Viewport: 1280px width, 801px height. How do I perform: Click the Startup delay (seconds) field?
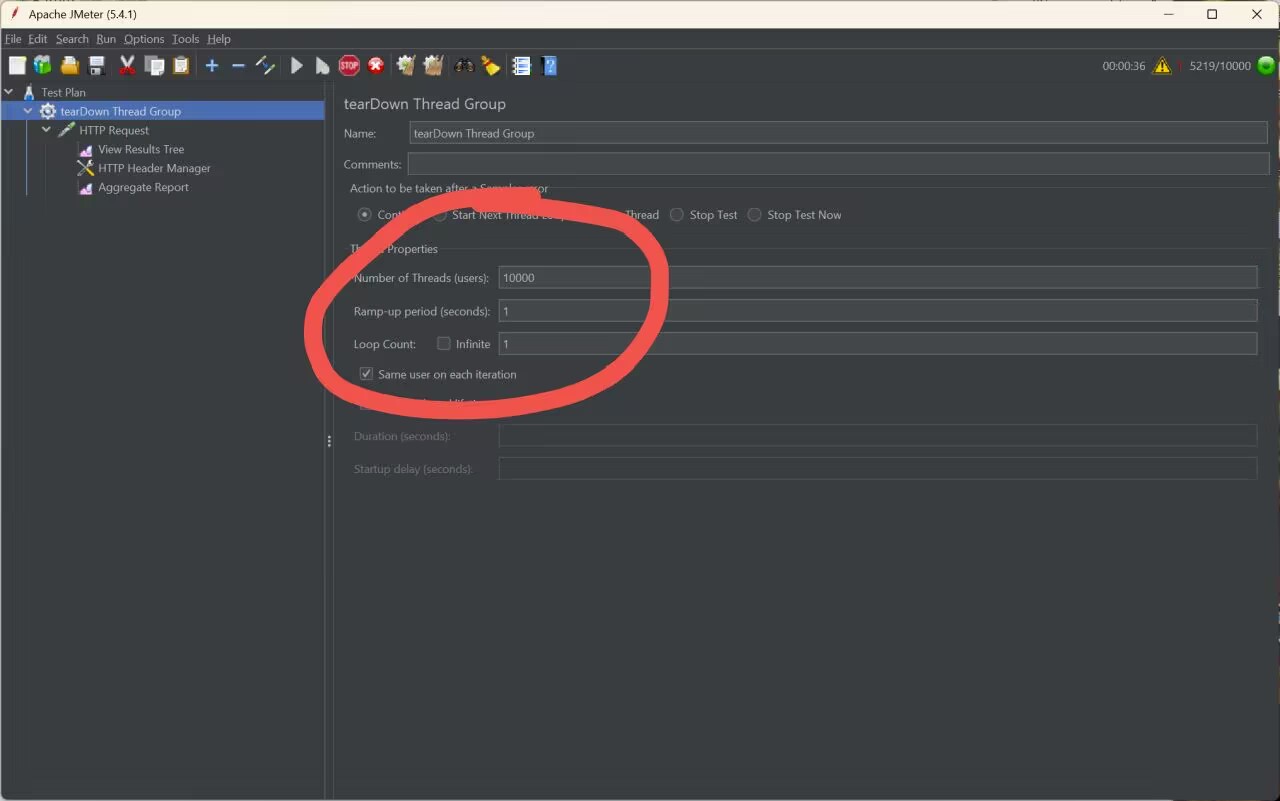point(877,469)
